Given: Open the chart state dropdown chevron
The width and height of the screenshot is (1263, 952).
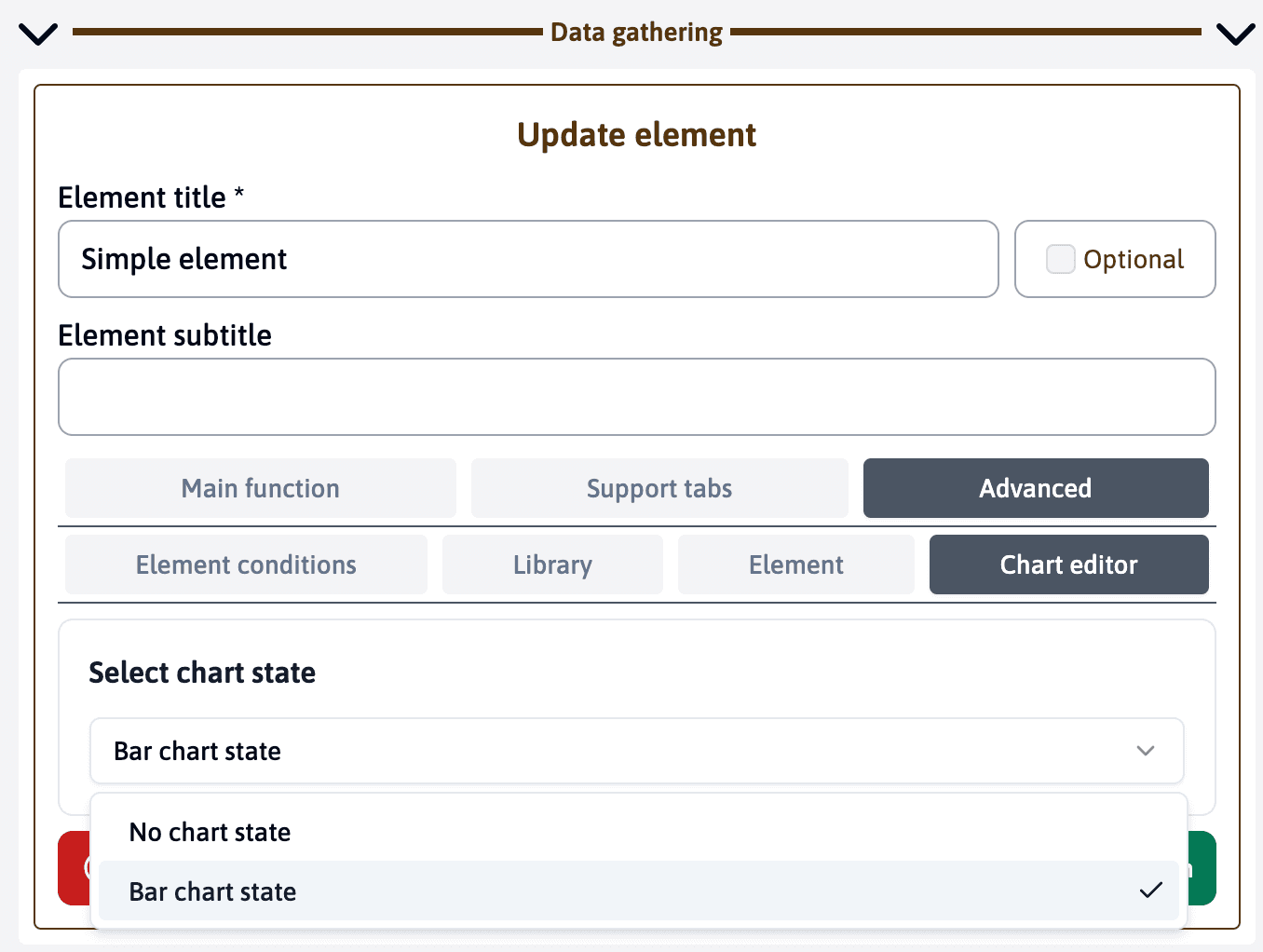Looking at the screenshot, I should (x=1146, y=751).
